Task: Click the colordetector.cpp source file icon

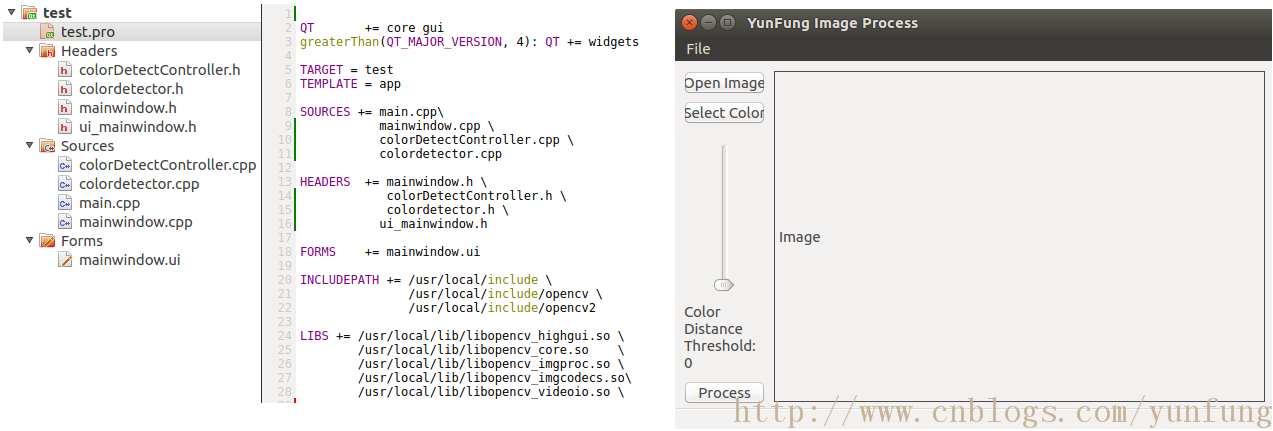Action: coord(65,184)
